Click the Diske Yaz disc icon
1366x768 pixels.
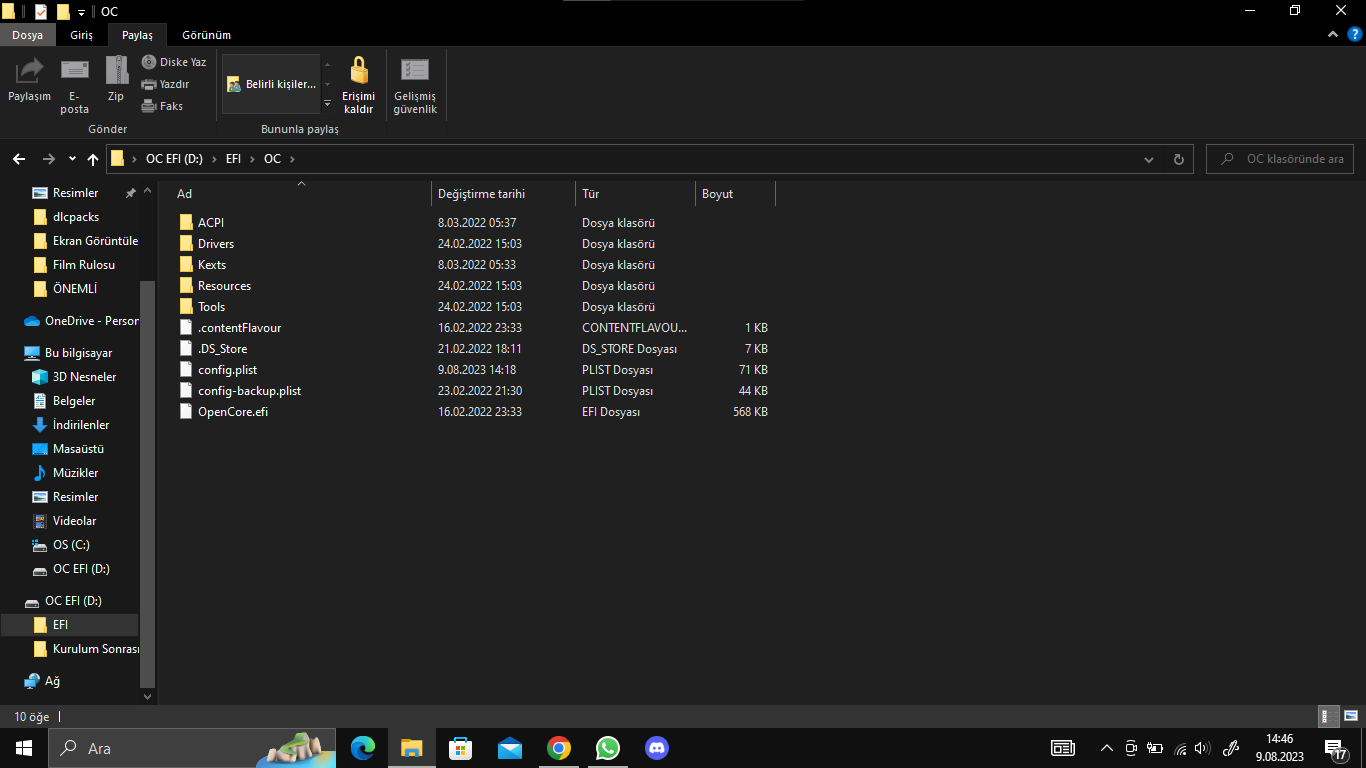(149, 62)
